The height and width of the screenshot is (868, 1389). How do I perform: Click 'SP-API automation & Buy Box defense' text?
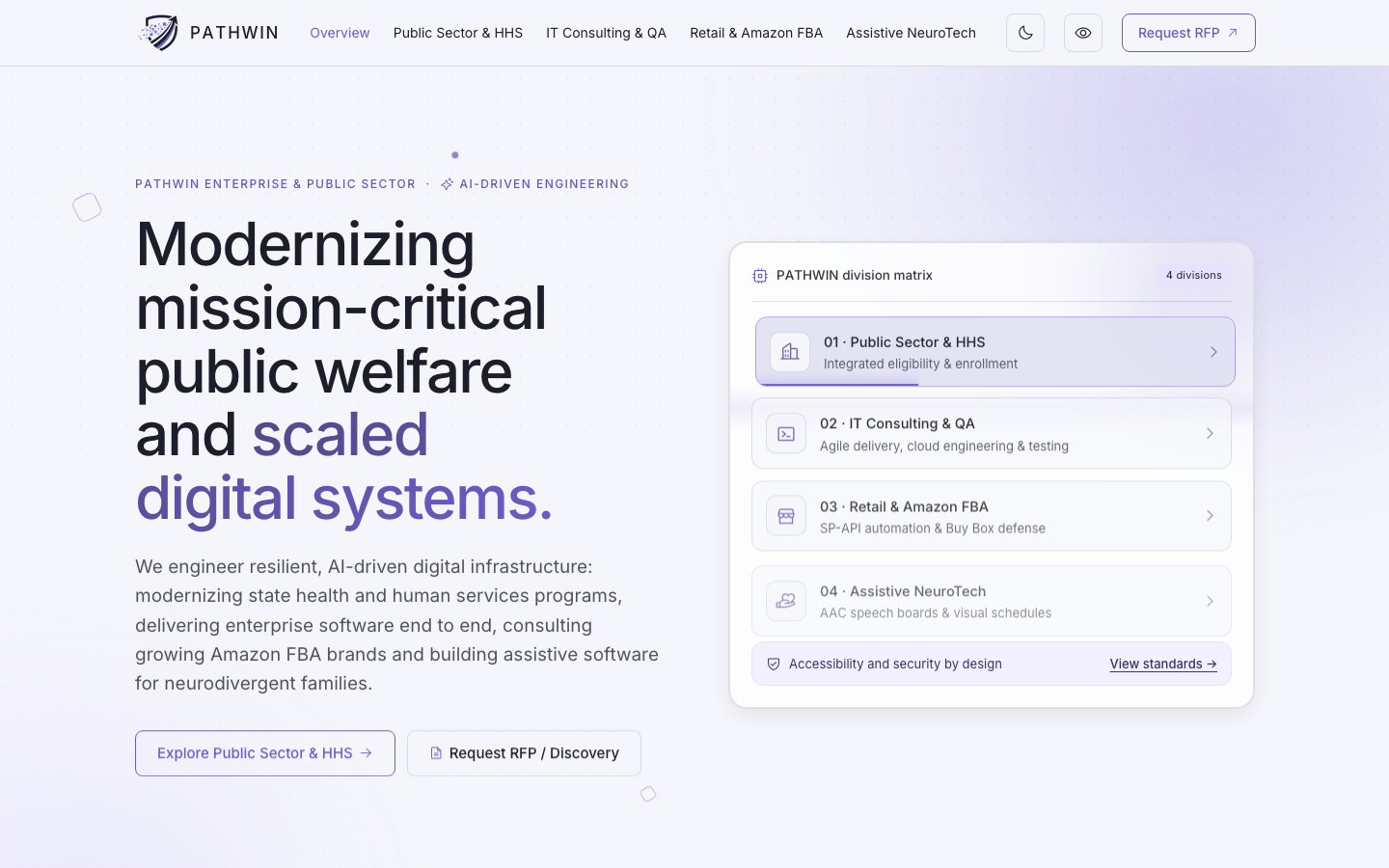933,529
